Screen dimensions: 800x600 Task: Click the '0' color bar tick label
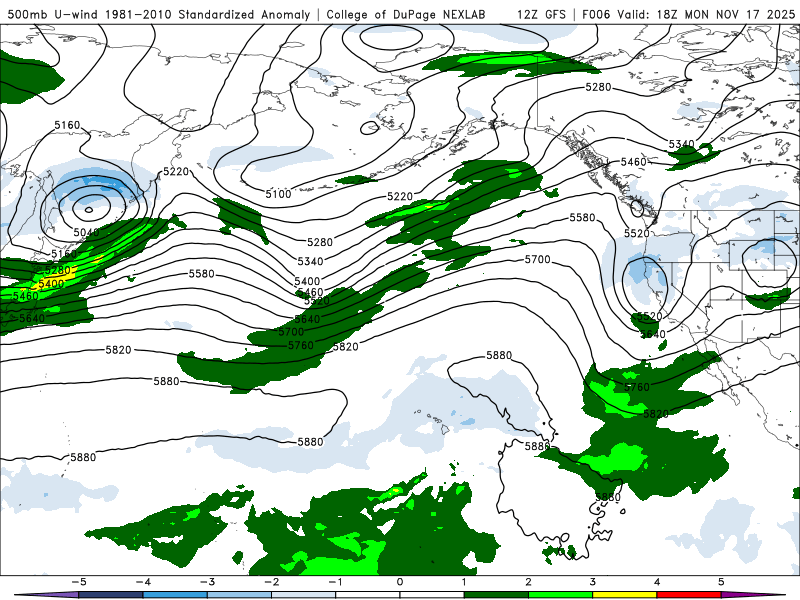pyautogui.click(x=400, y=582)
